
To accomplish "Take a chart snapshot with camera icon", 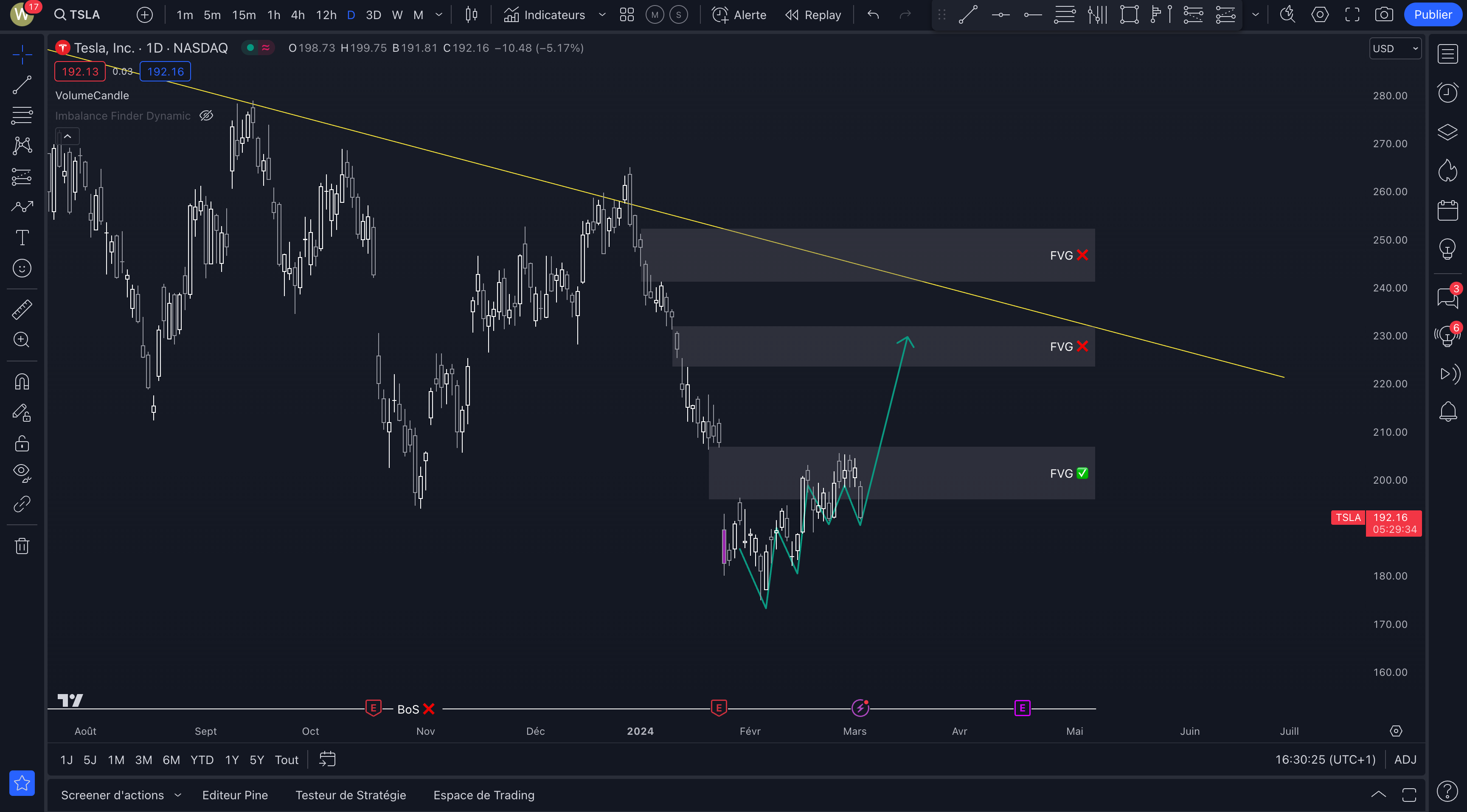I will 1384,15.
